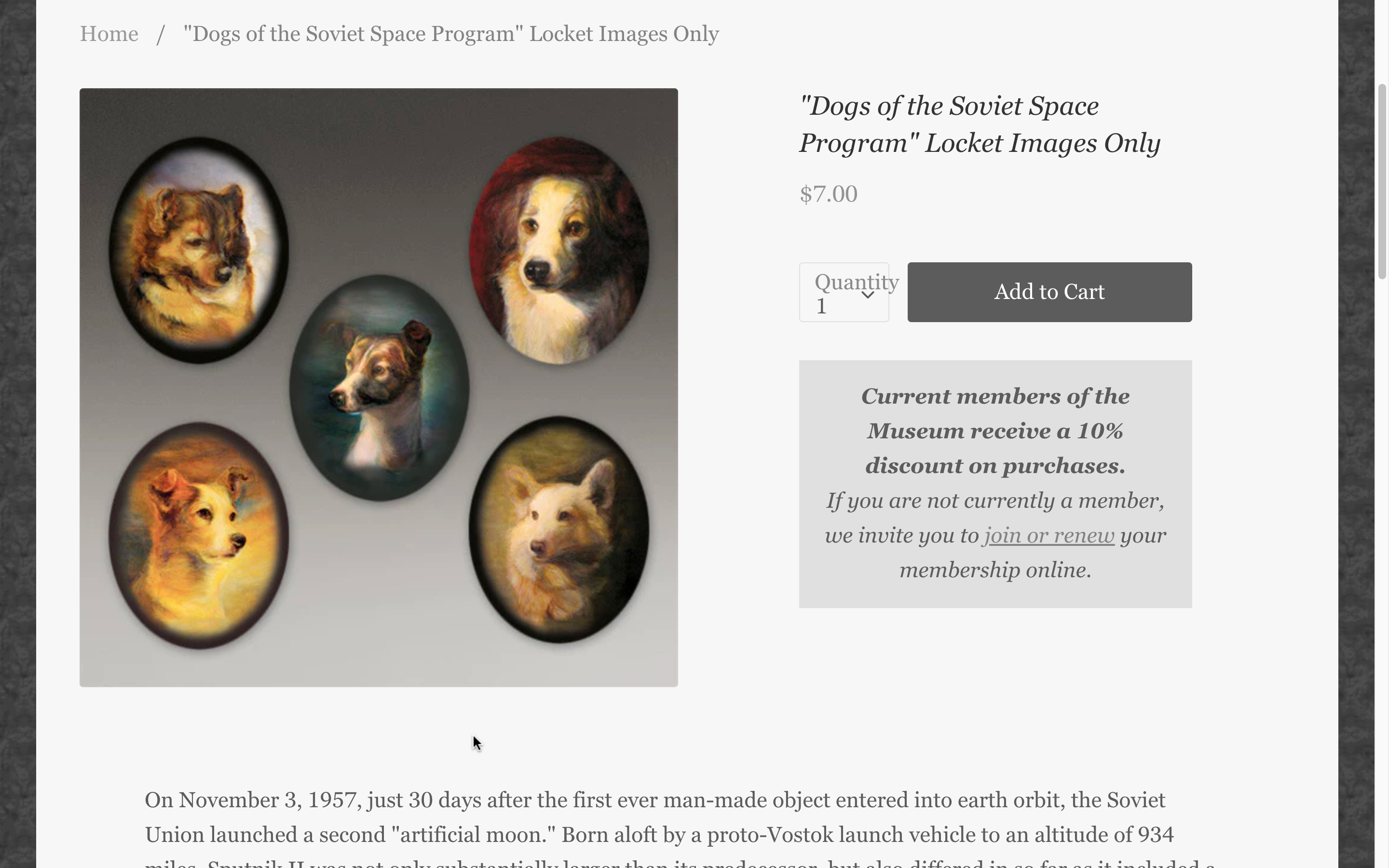
Task: Click the $7.00 price text
Action: 828,194
